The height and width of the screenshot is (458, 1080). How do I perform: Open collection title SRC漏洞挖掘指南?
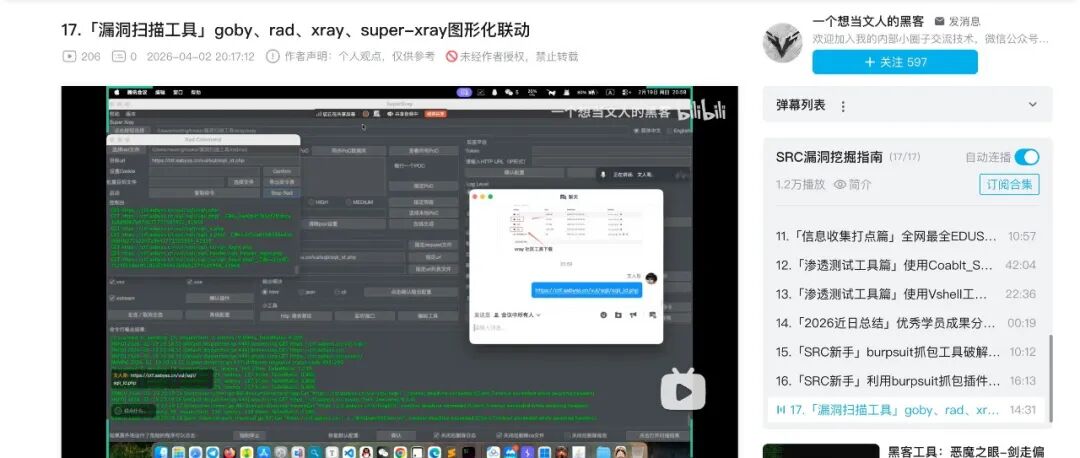(829, 157)
